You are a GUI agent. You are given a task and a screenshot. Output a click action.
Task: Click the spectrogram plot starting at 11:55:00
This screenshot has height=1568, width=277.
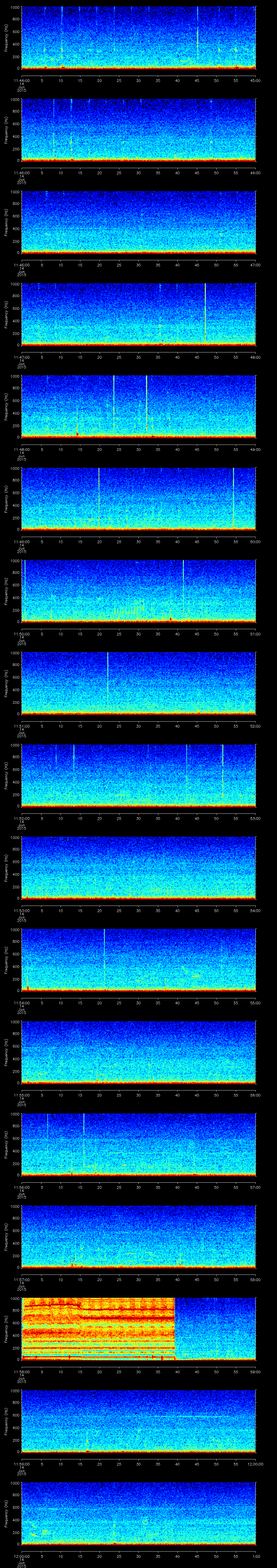[138, 1052]
